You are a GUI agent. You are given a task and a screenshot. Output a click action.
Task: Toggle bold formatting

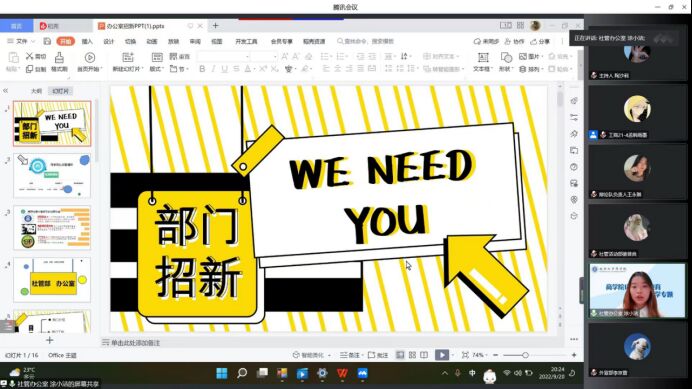pyautogui.click(x=202, y=69)
